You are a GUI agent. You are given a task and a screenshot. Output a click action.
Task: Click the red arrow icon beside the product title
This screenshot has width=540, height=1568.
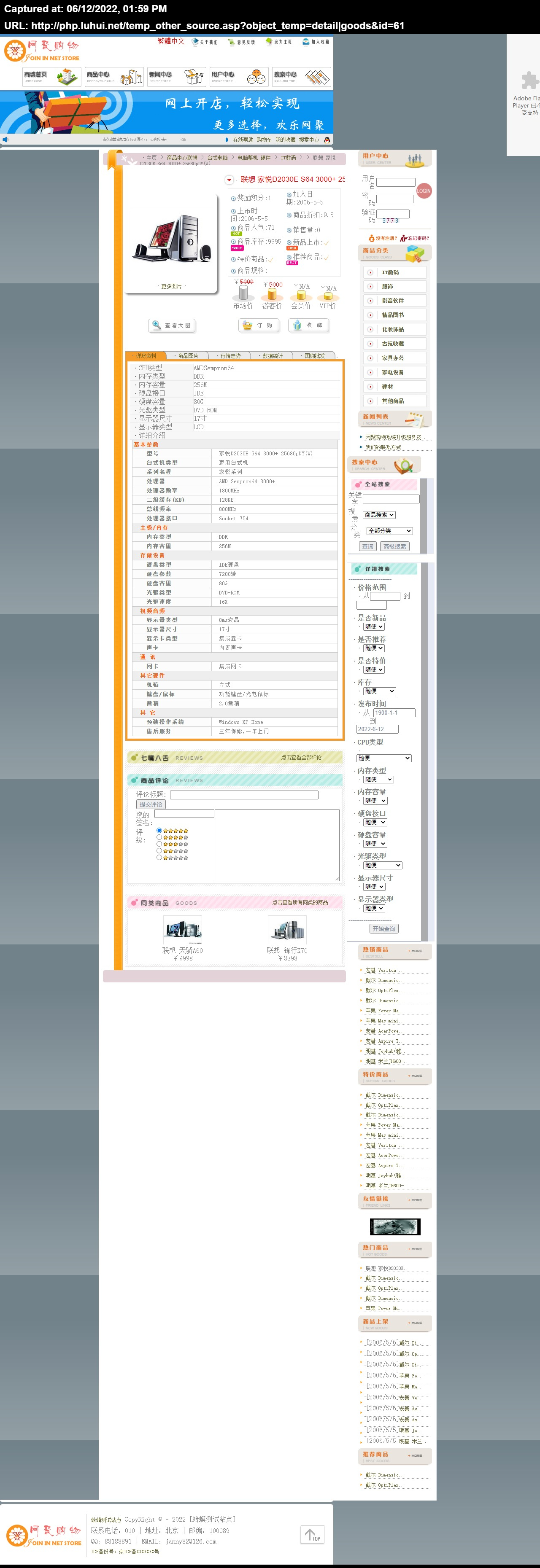(x=229, y=180)
